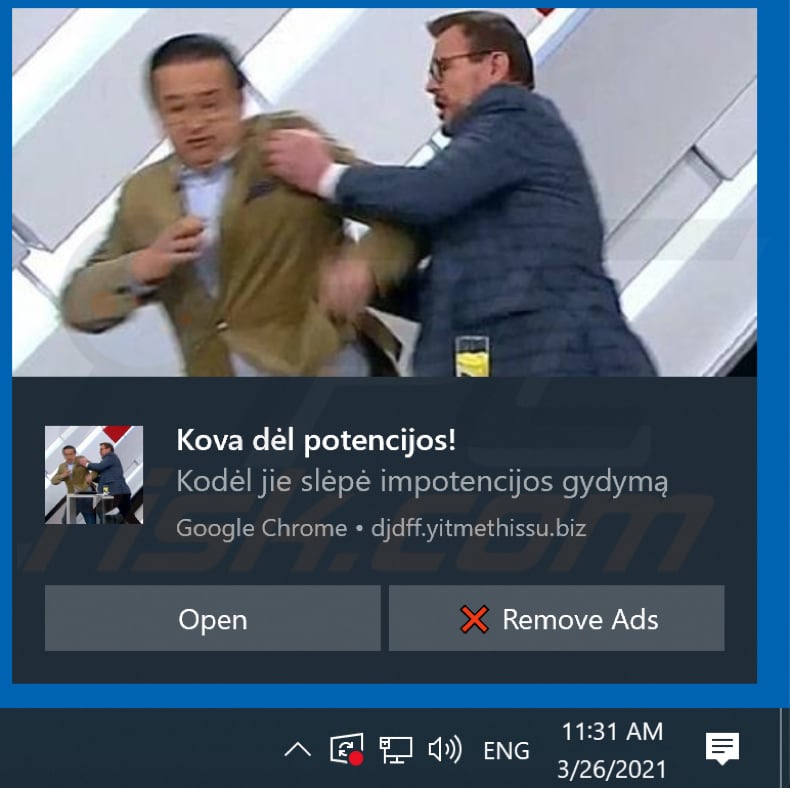Open the clock showing 11:31 AM
The height and width of the screenshot is (788, 790).
tap(612, 750)
